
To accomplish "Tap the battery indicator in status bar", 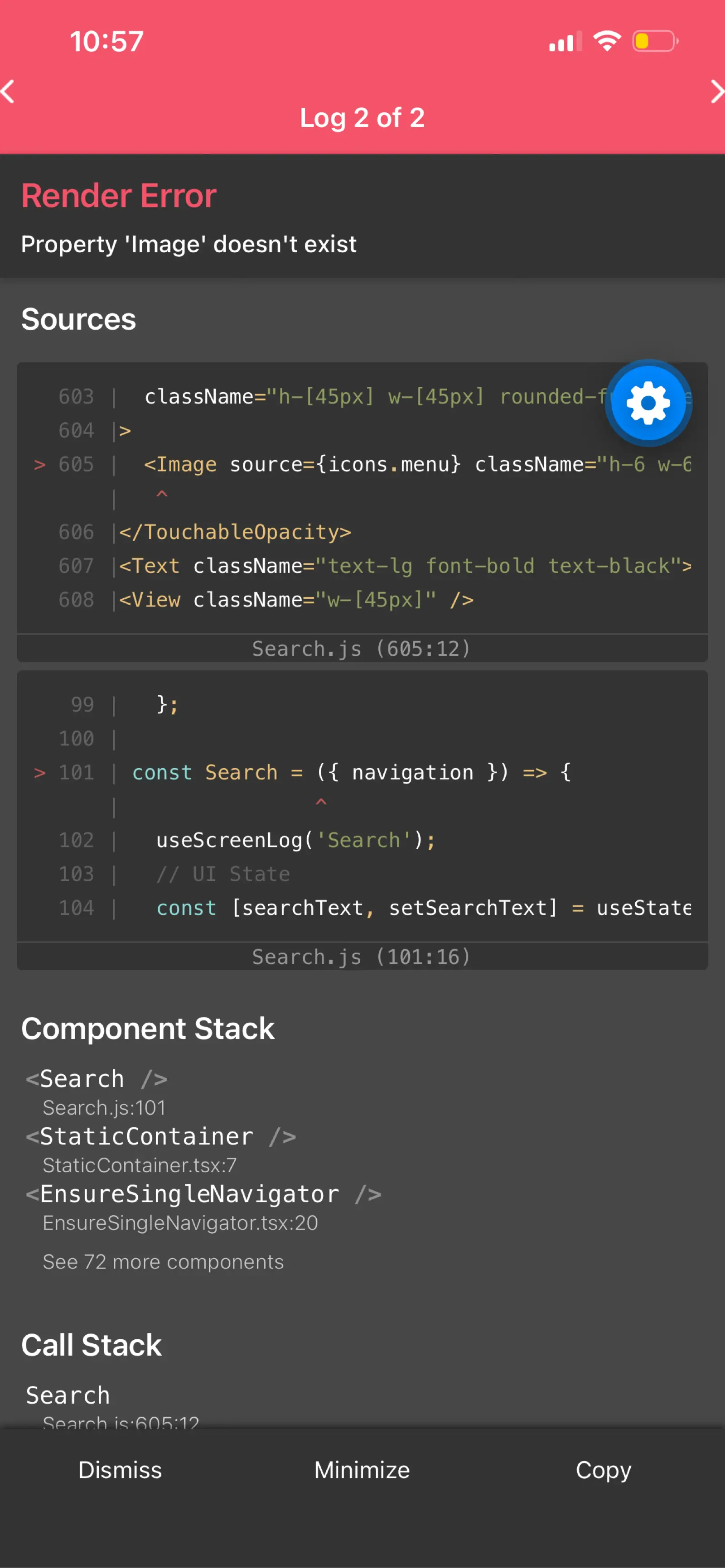I will 655,41.
